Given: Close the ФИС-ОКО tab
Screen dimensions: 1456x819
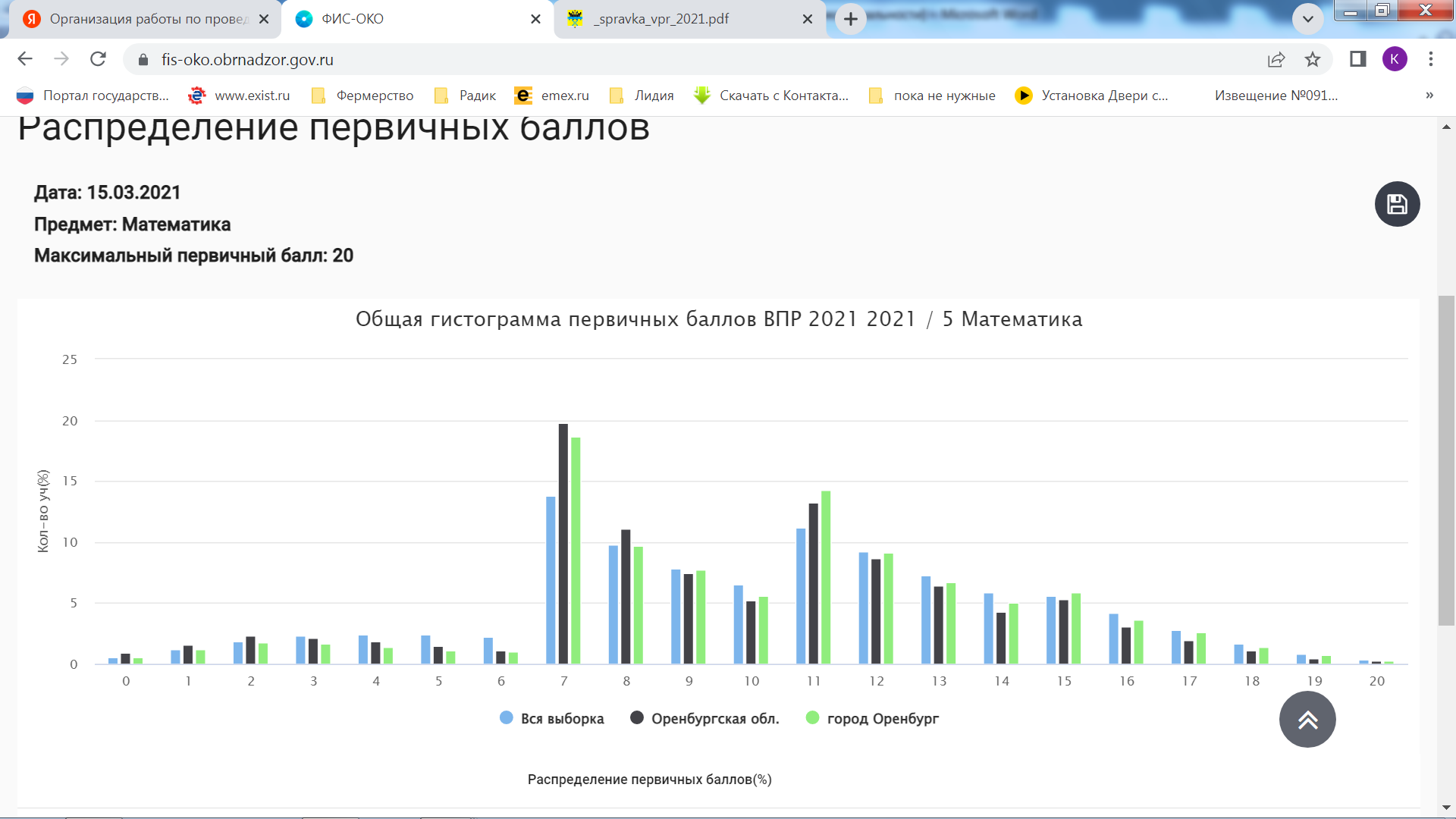Looking at the screenshot, I should [x=535, y=19].
